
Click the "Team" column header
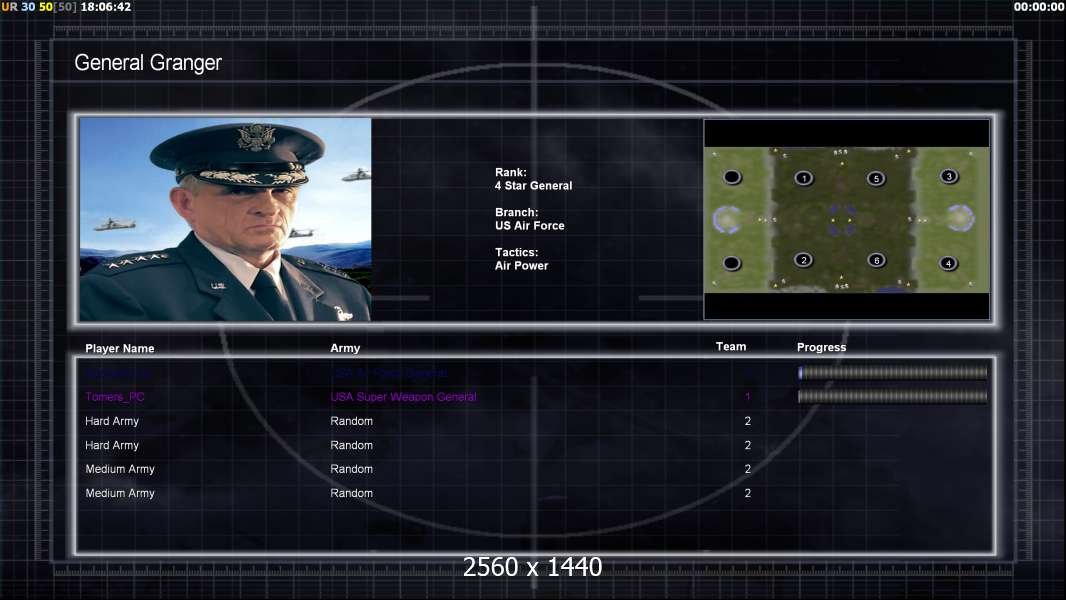[x=731, y=347]
